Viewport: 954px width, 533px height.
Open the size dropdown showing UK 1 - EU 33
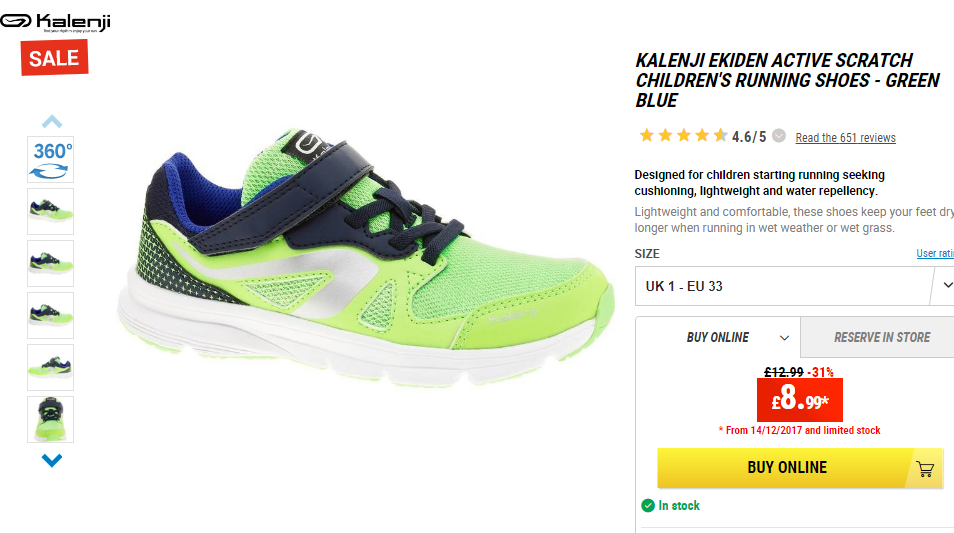pyautogui.click(x=795, y=286)
